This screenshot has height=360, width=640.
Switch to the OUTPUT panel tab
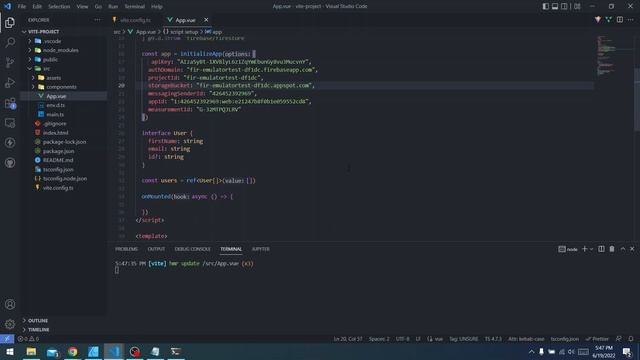click(x=156, y=249)
